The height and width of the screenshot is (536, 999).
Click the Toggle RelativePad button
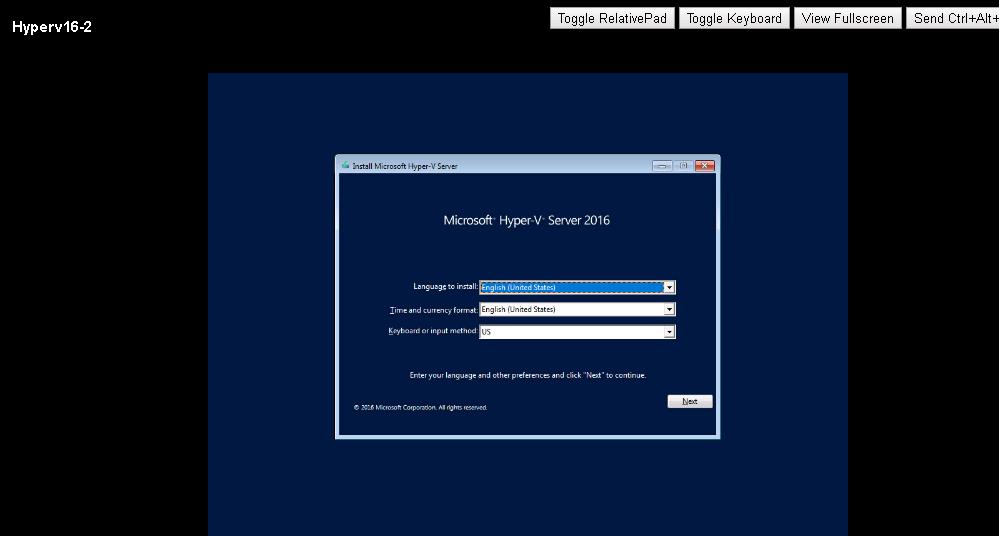pos(612,18)
